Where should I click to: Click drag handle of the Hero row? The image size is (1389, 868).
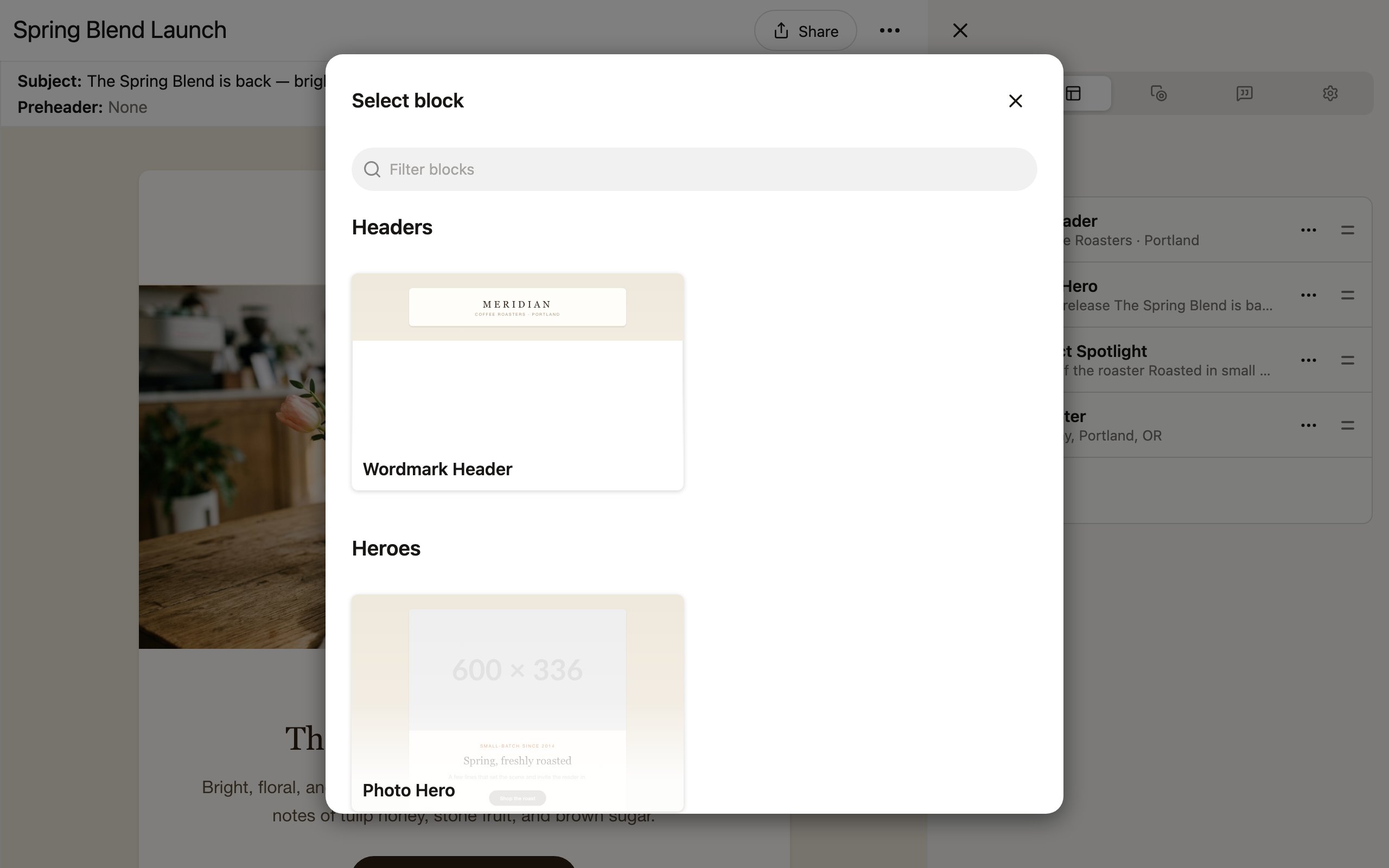pos(1348,295)
